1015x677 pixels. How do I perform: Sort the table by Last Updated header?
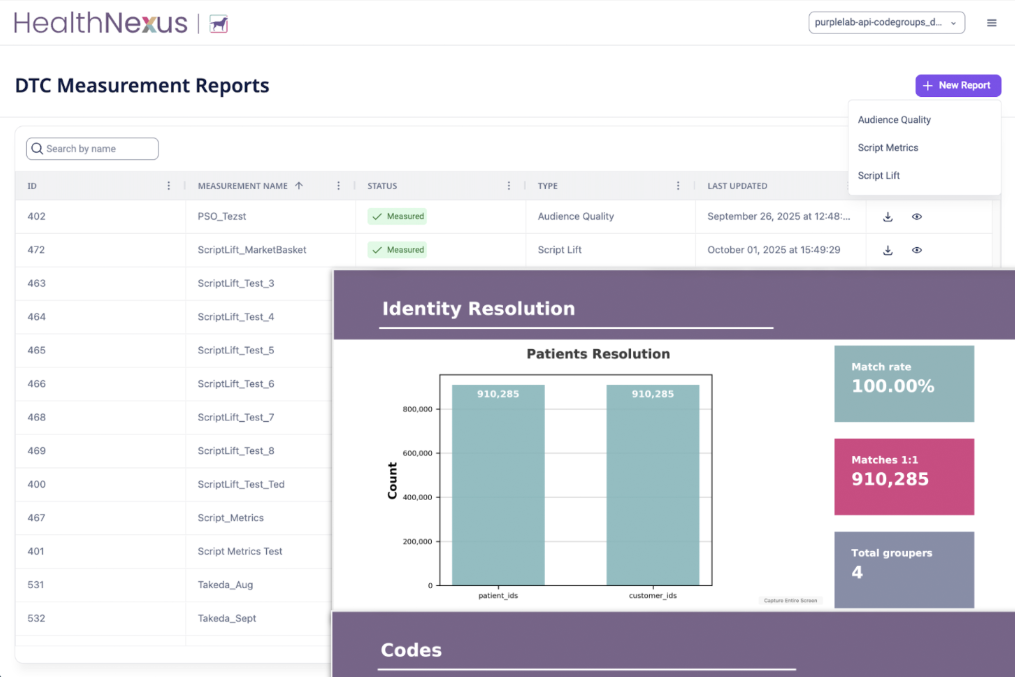coord(737,186)
